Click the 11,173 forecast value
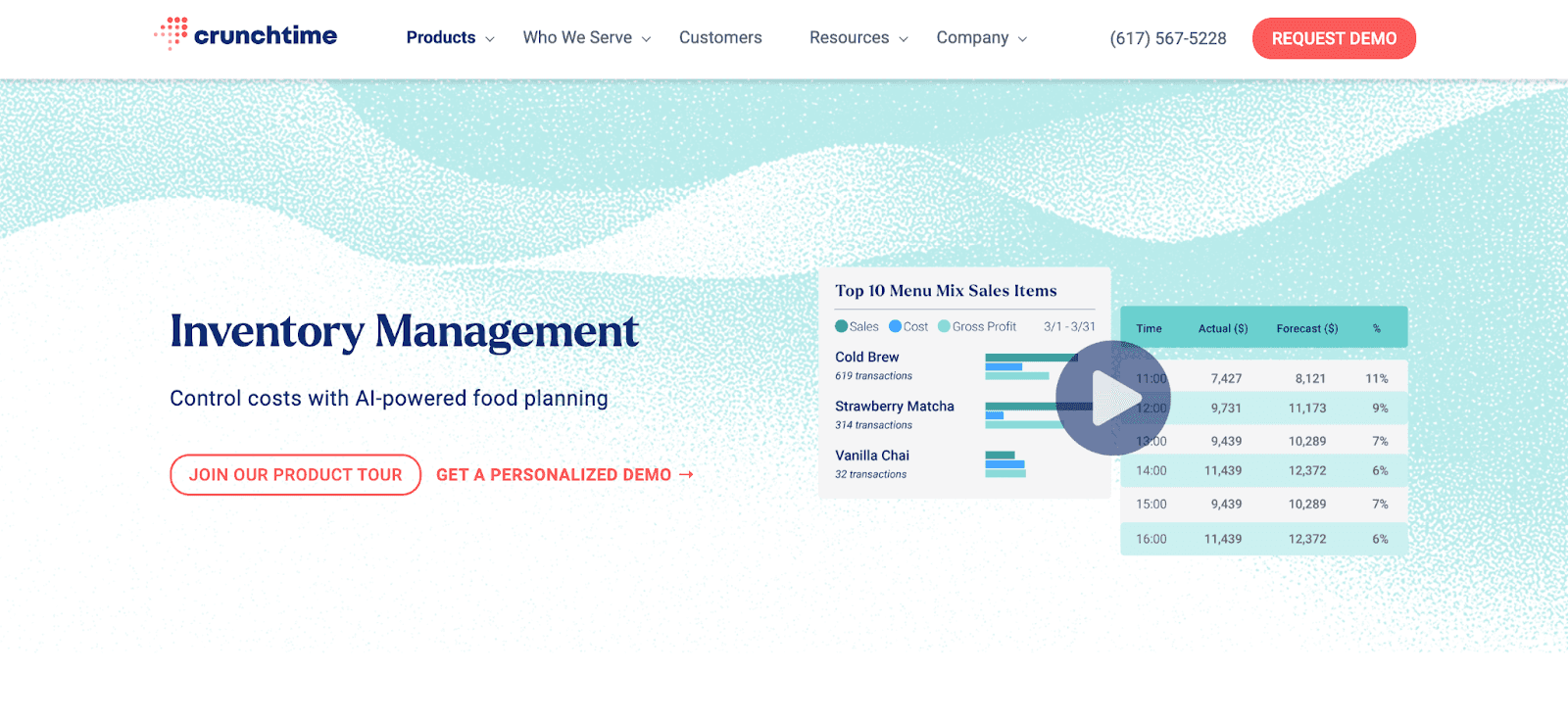Image resolution: width=1568 pixels, height=721 pixels. point(1307,408)
